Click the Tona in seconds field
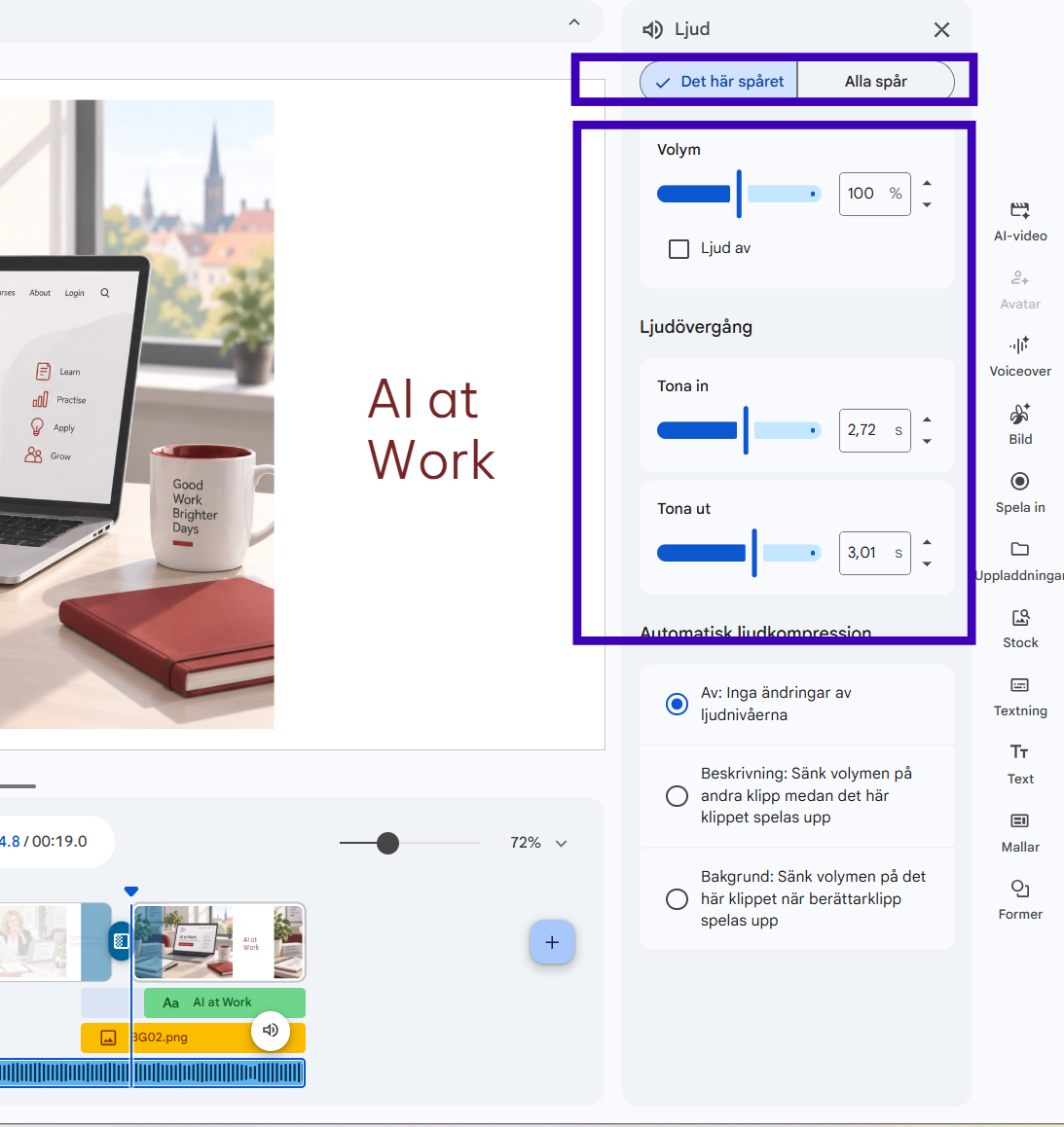 click(x=874, y=430)
